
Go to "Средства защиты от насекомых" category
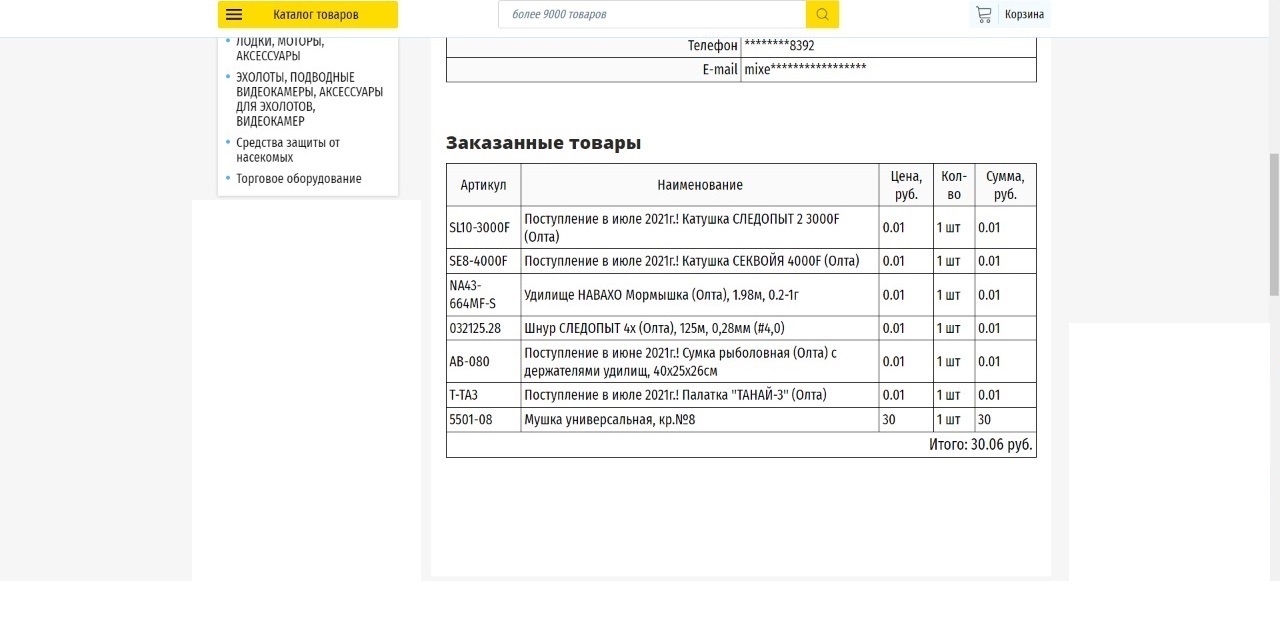(287, 150)
